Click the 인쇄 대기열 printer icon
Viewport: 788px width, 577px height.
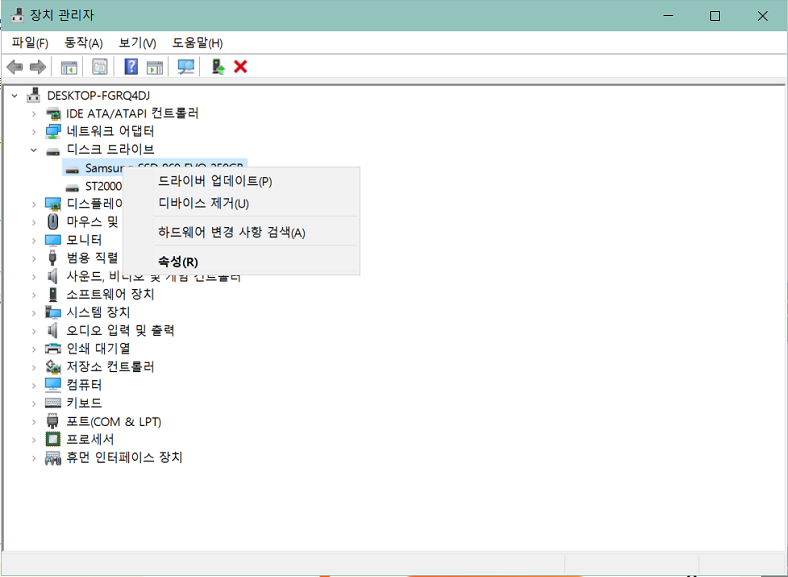coord(53,348)
